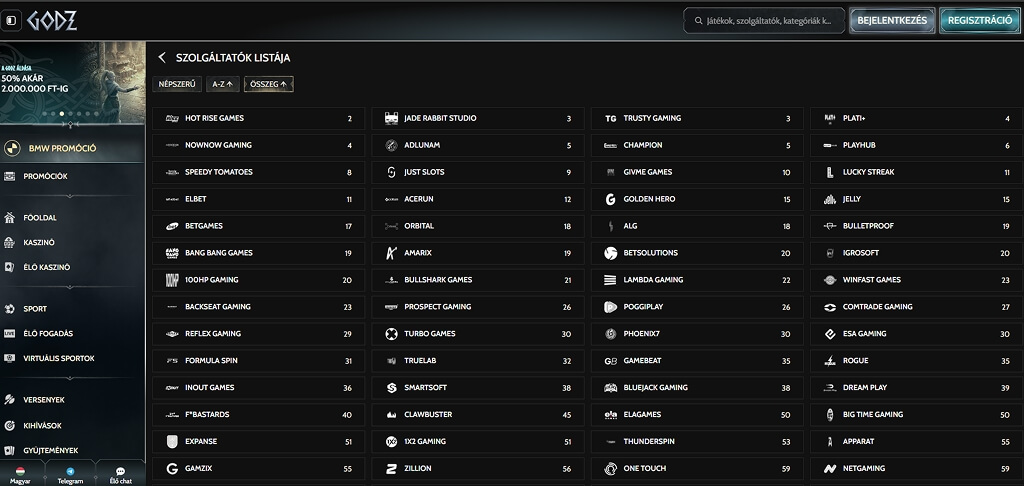
Task: Select the BMW Promóció menu item
Action: pos(72,148)
